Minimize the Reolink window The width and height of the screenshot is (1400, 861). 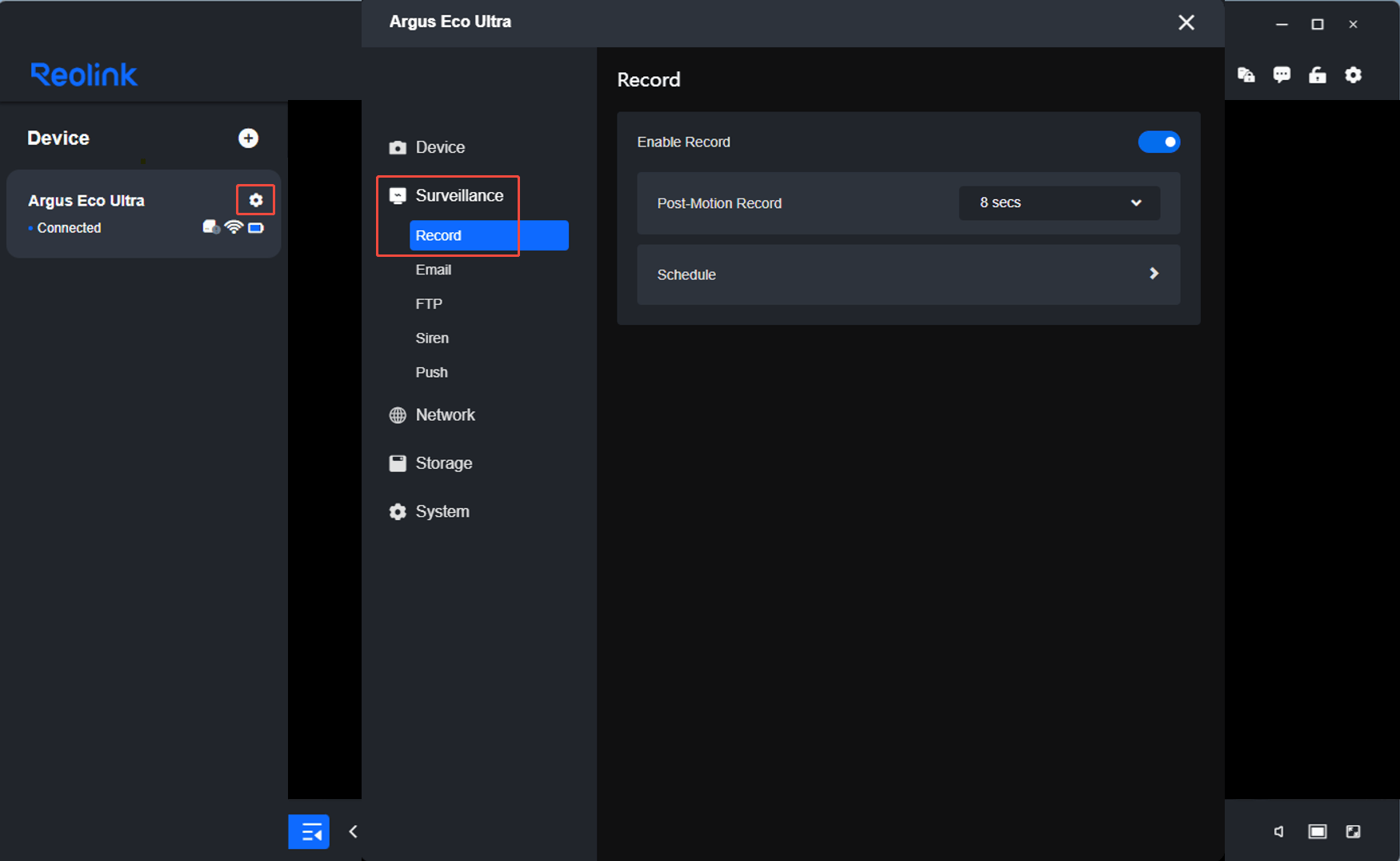pyautogui.click(x=1282, y=25)
